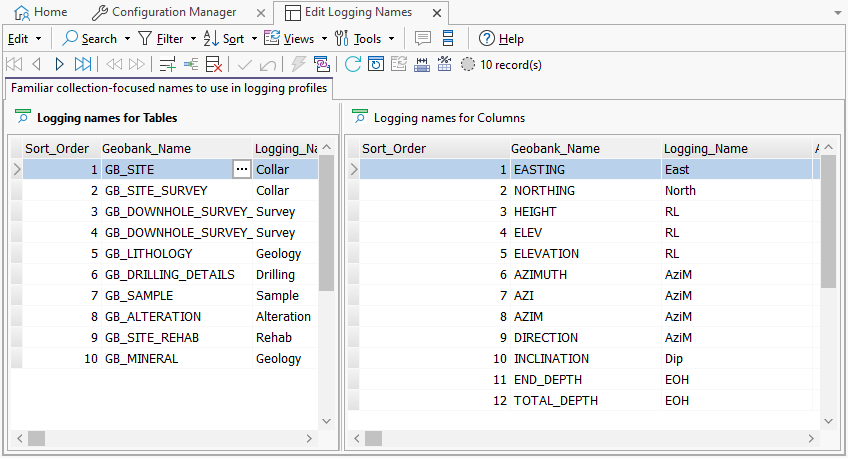Screen dimensions: 848x458
Task: Open the Edit dropdown menu
Action: point(24,39)
